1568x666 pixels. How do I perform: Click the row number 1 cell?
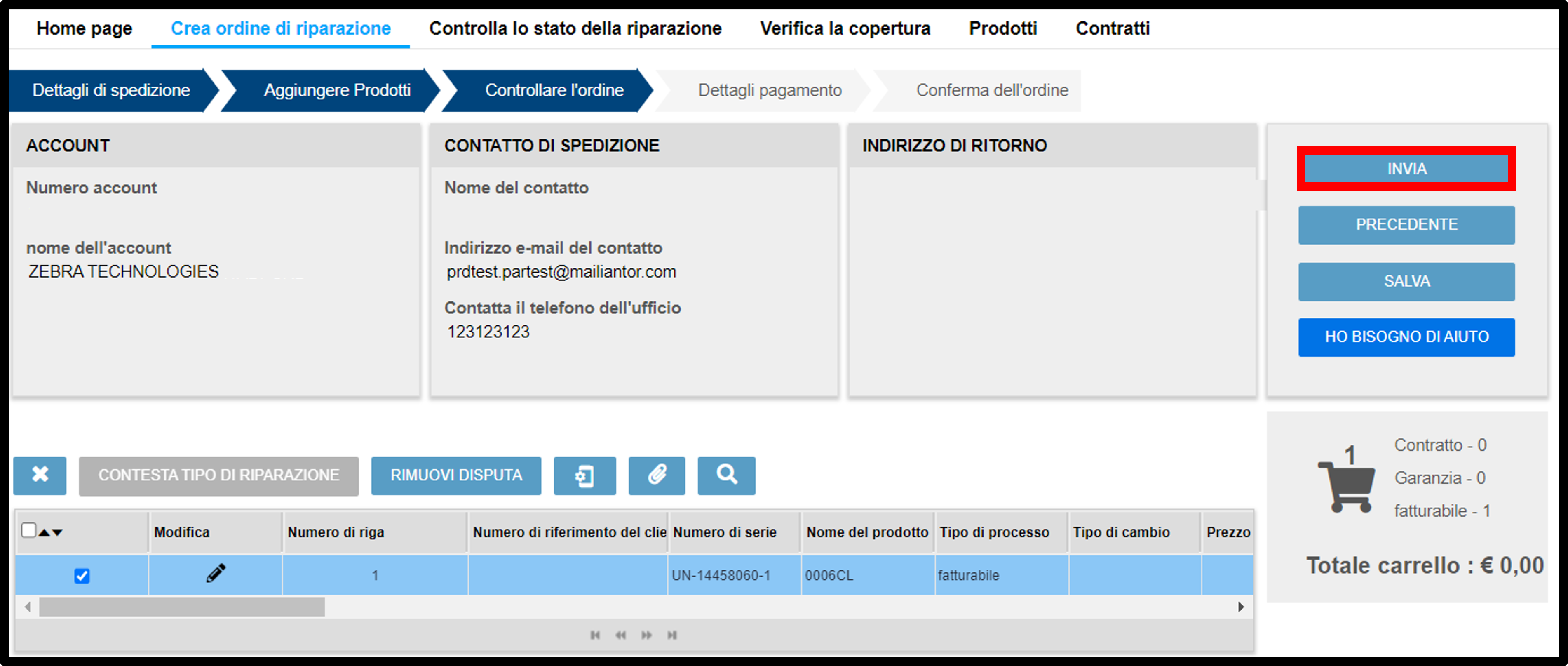pos(375,575)
